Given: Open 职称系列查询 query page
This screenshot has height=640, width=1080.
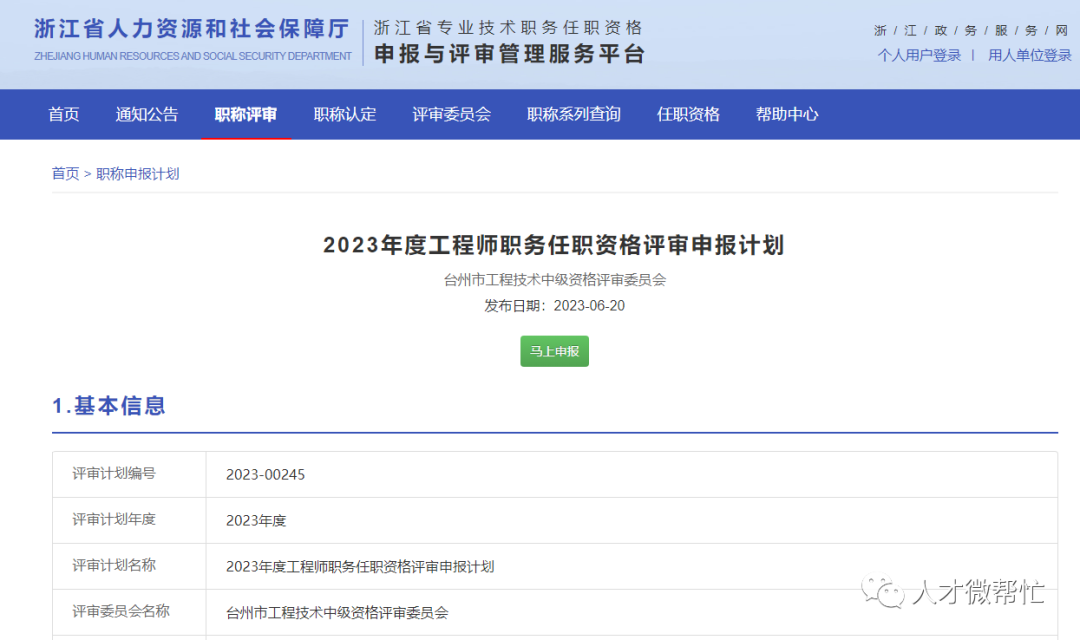Looking at the screenshot, I should tap(572, 114).
